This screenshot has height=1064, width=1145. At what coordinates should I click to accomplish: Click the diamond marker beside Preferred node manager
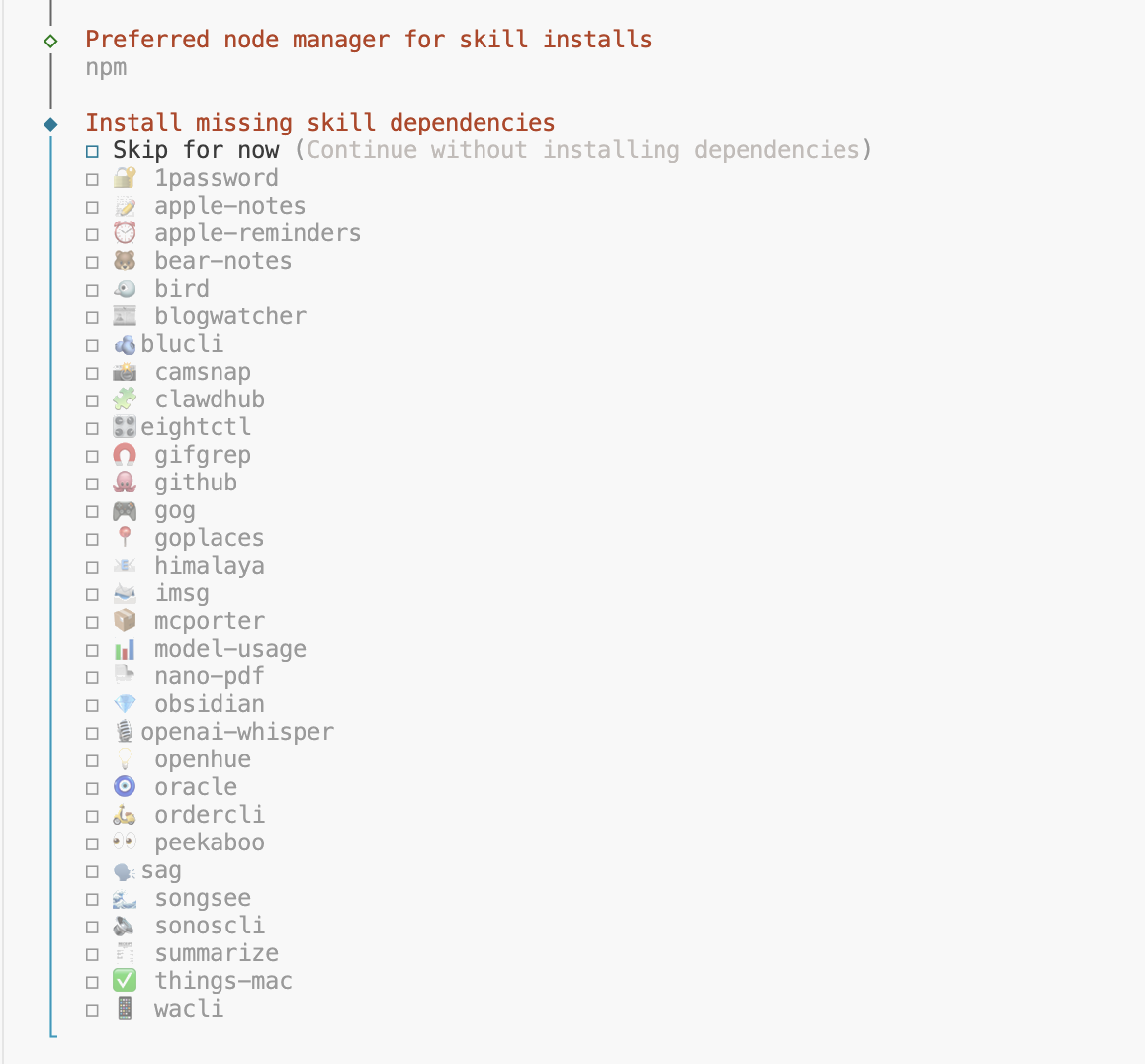50,41
